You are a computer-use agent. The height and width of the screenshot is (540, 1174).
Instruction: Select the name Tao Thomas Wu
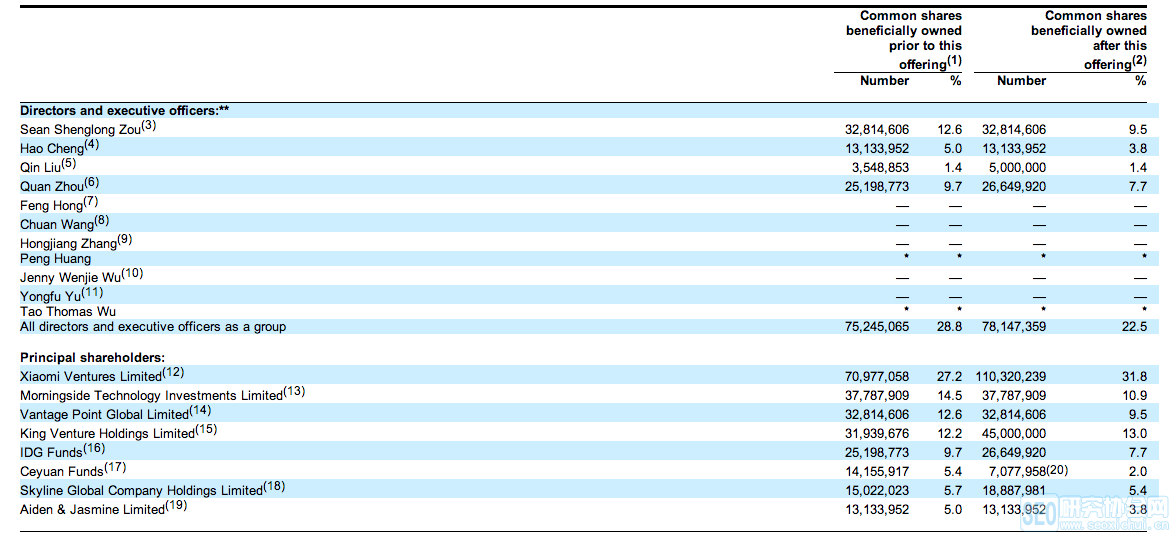point(68,311)
